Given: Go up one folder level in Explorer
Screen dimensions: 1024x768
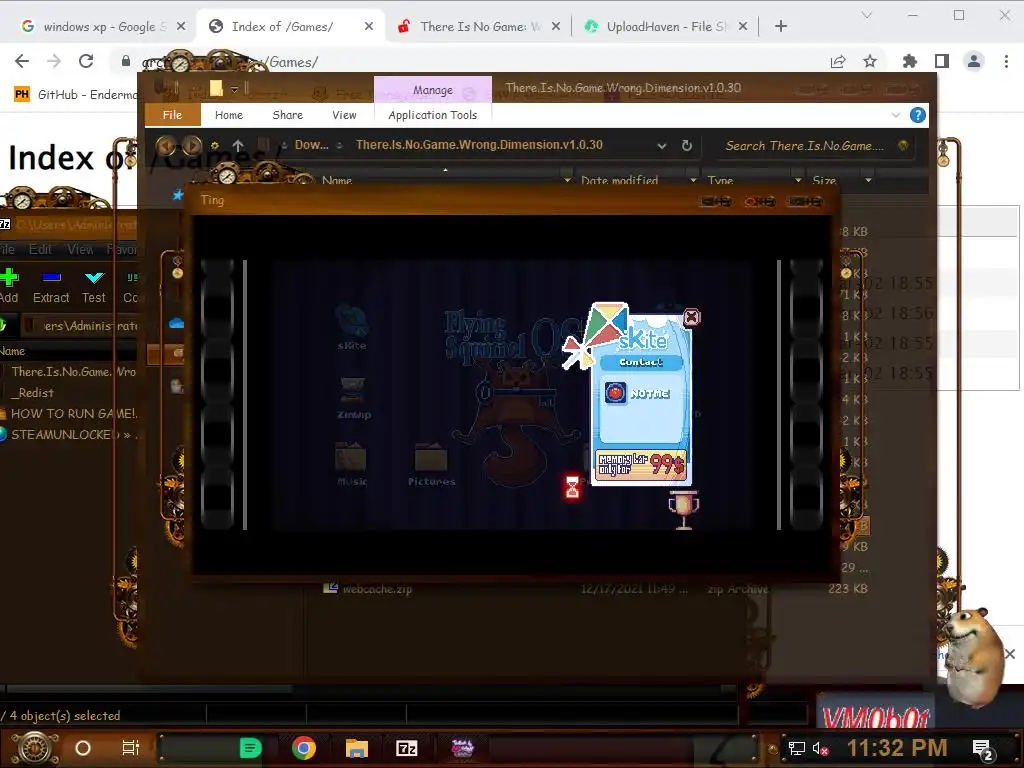Looking at the screenshot, I should [238, 145].
